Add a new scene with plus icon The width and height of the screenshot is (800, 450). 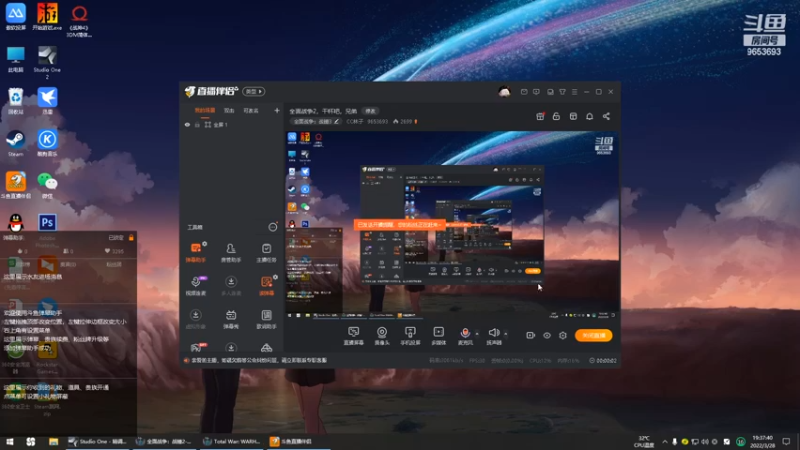coord(277,110)
